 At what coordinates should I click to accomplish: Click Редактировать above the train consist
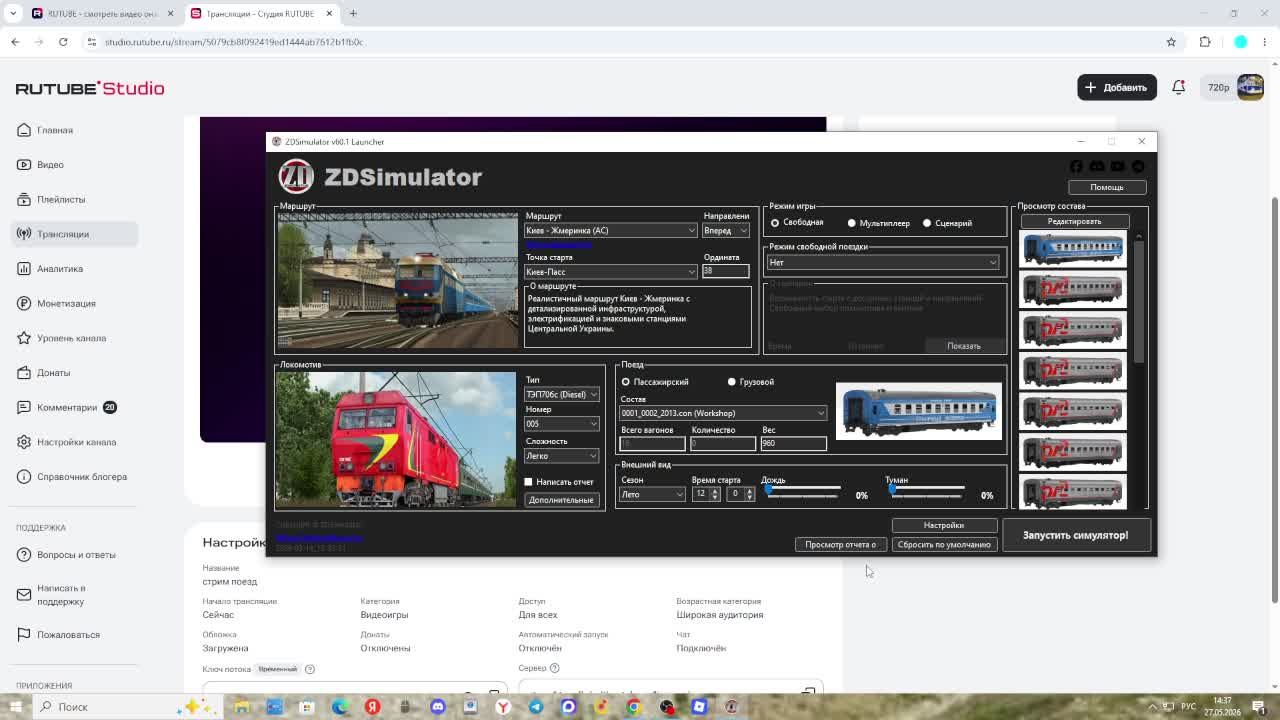[1074, 221]
